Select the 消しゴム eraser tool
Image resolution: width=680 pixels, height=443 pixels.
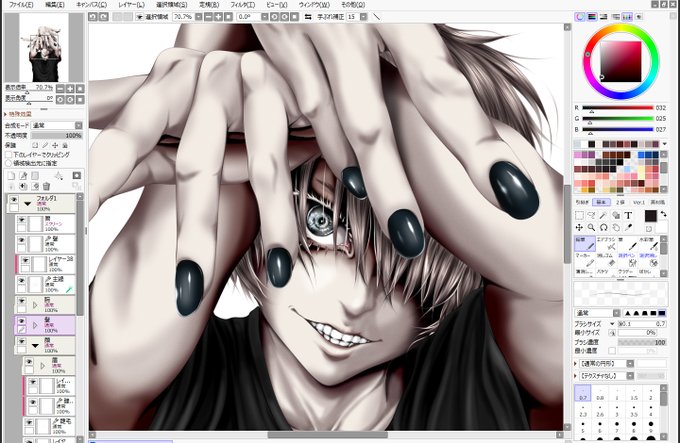pos(606,260)
